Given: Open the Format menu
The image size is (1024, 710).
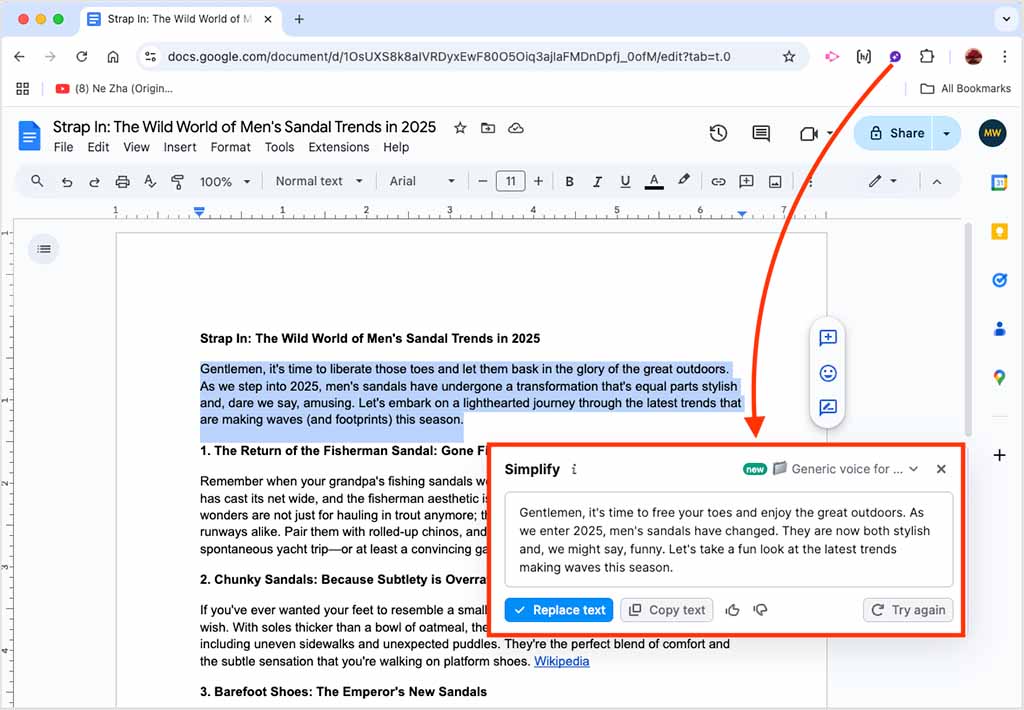Looking at the screenshot, I should click(x=231, y=147).
